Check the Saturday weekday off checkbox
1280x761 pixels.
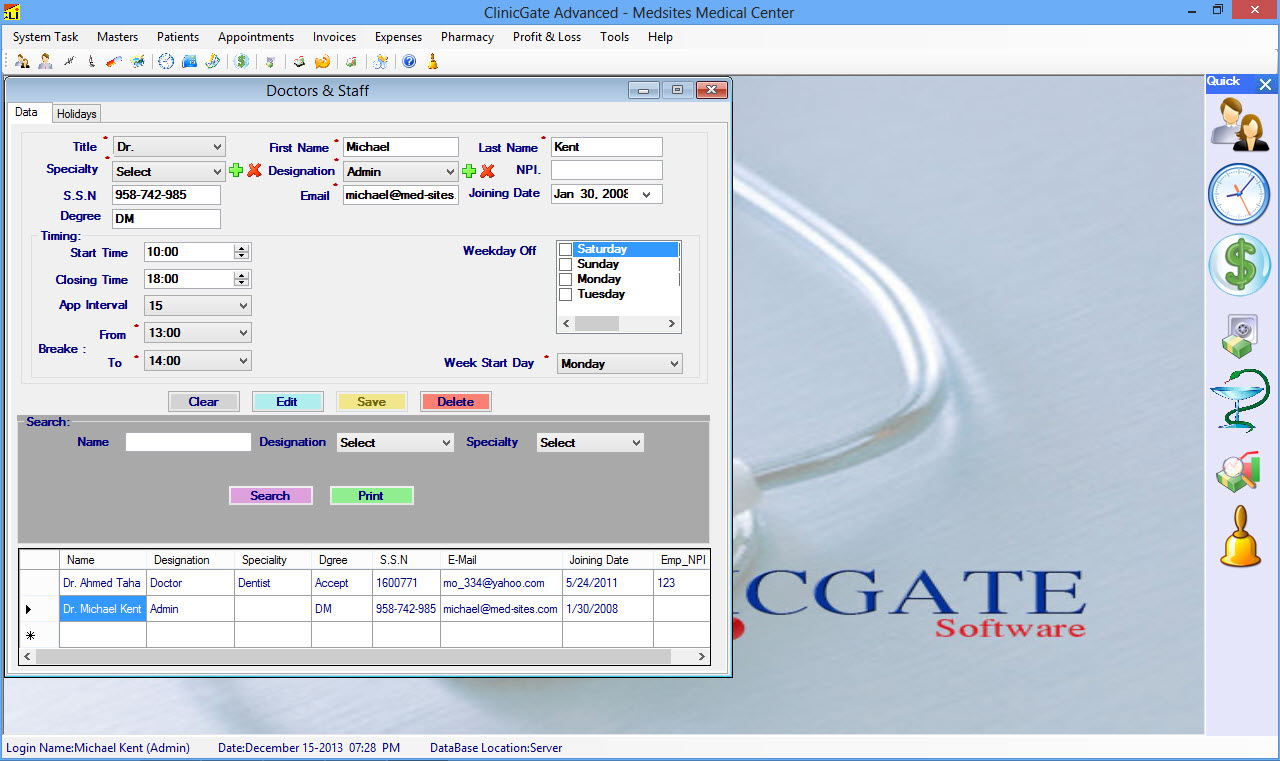566,249
